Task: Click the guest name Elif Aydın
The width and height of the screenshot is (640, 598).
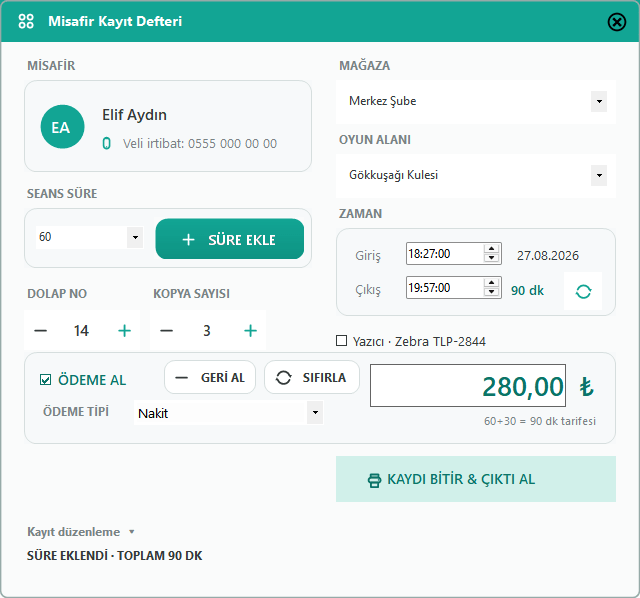Action: coord(134,115)
